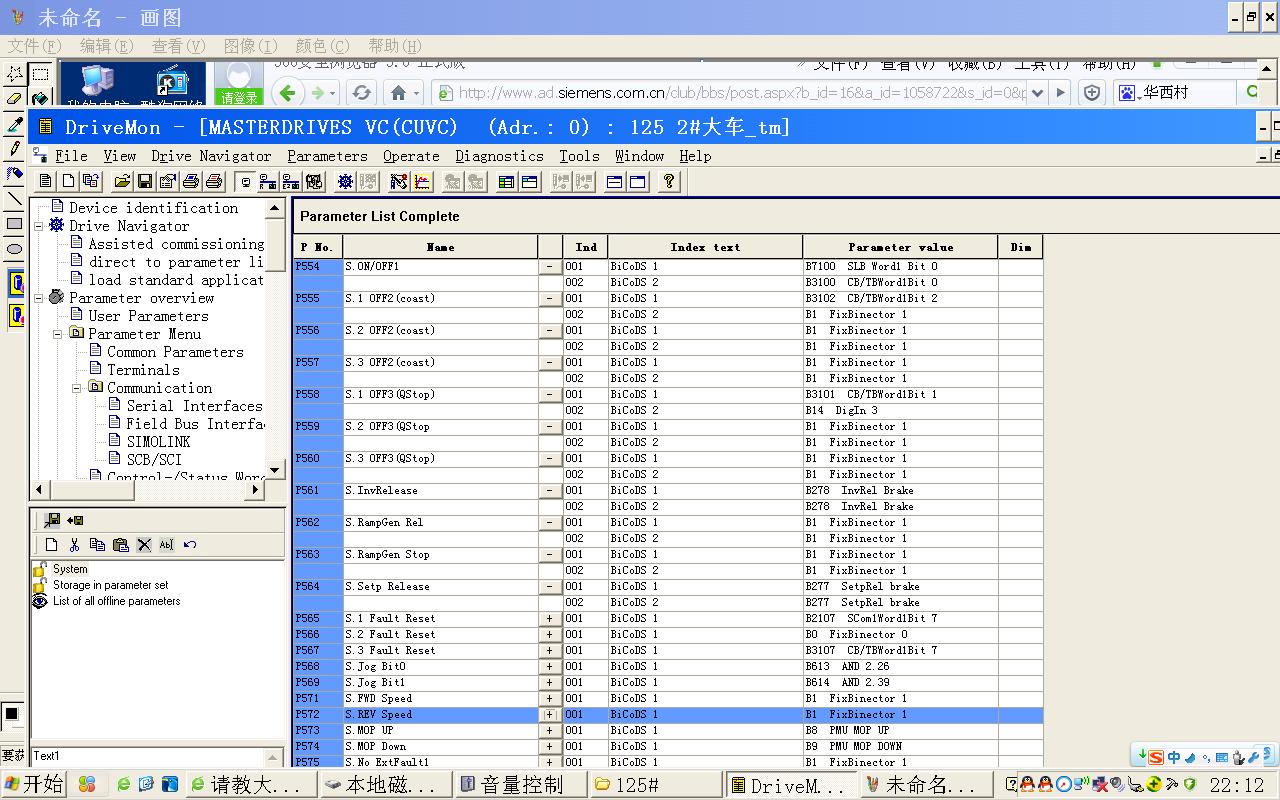Image resolution: width=1280 pixels, height=800 pixels.
Task: Open the File menu in DriveMon
Action: [71, 156]
